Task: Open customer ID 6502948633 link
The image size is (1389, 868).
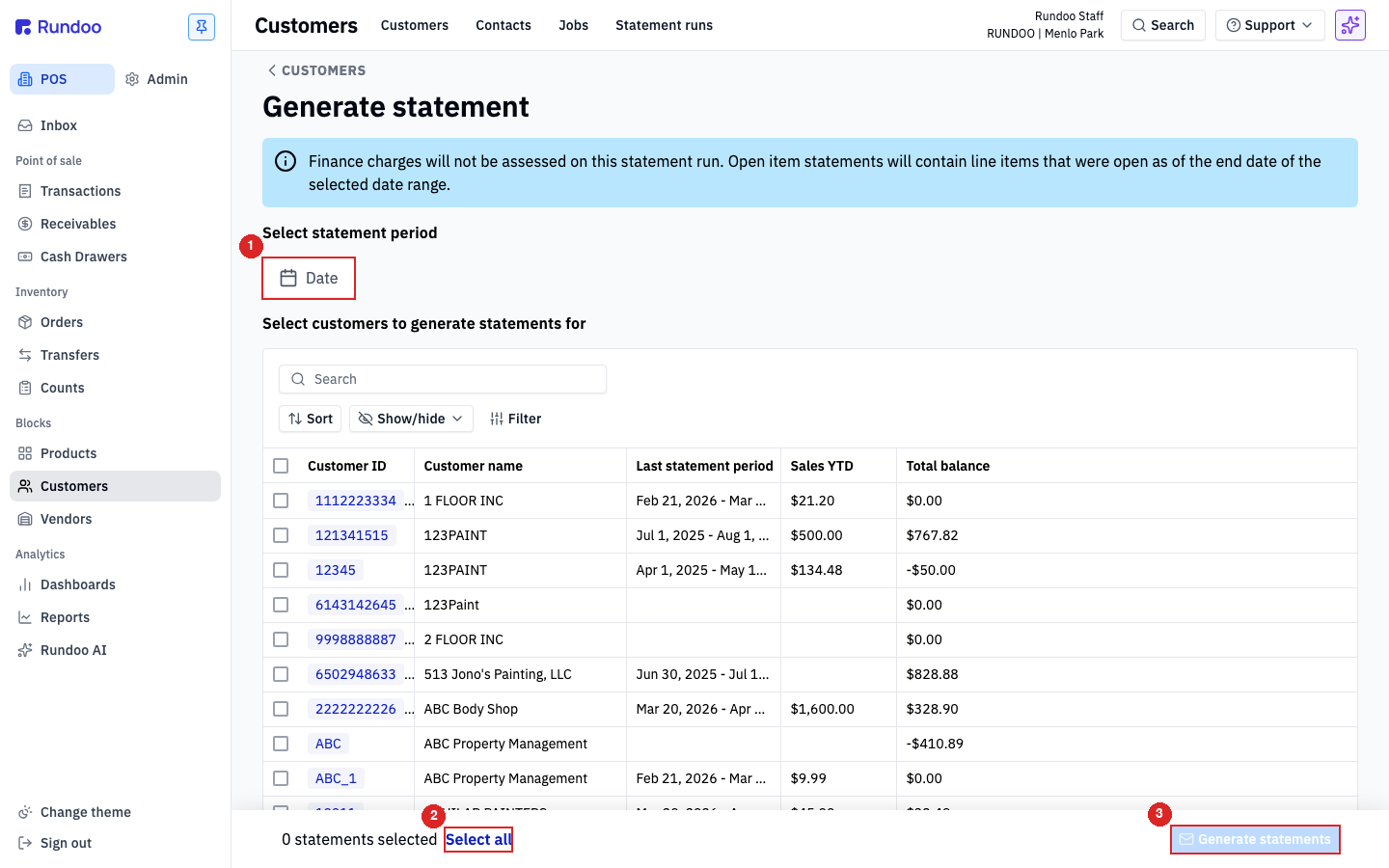Action: pyautogui.click(x=356, y=674)
